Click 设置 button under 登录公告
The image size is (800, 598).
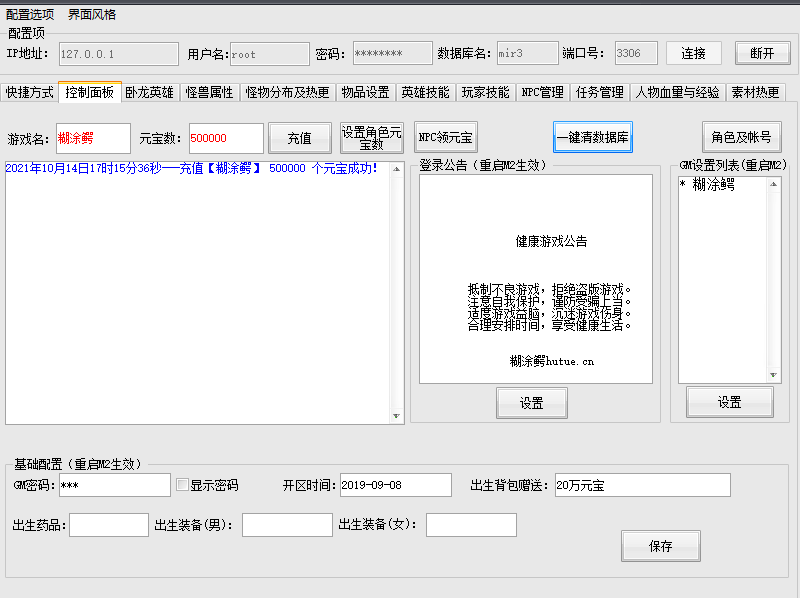[x=532, y=403]
